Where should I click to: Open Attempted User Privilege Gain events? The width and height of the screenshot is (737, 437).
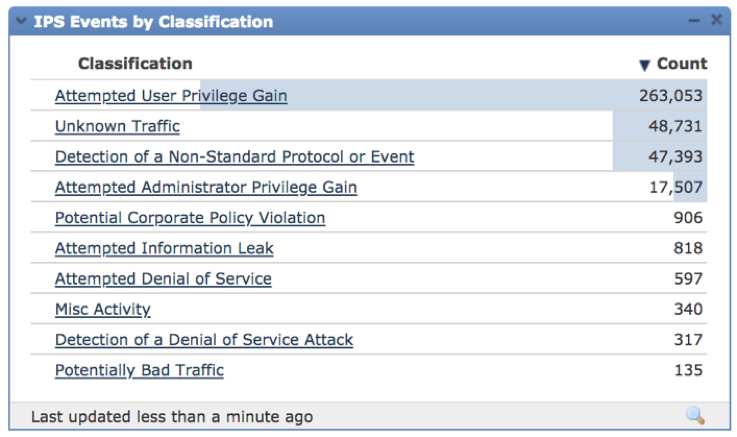(x=171, y=96)
